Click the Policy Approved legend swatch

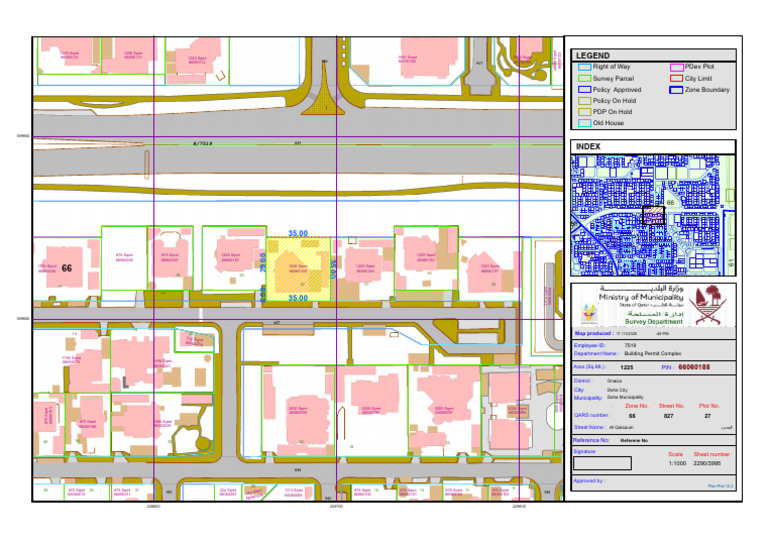click(584, 90)
